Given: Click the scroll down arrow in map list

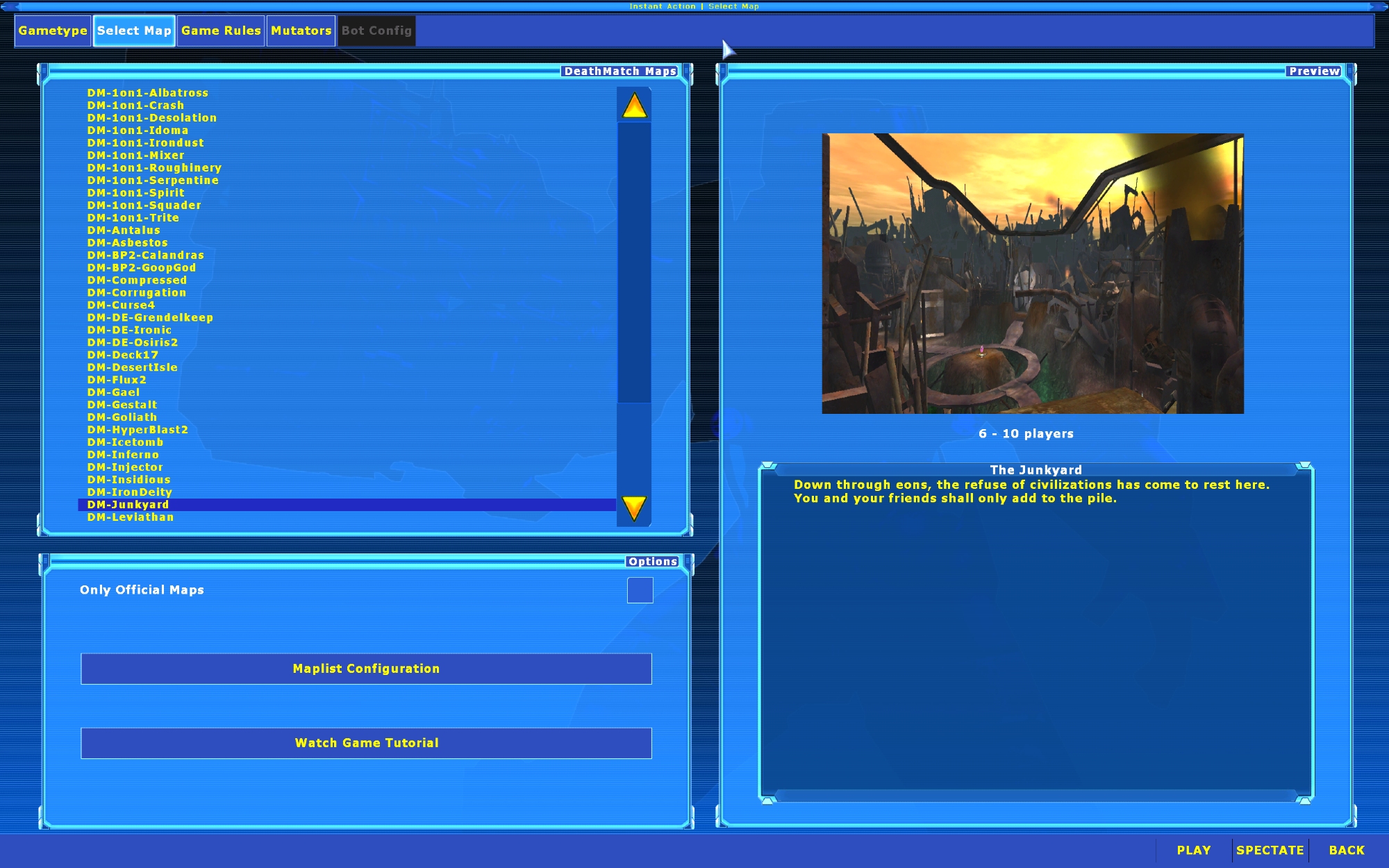Looking at the screenshot, I should point(634,508).
